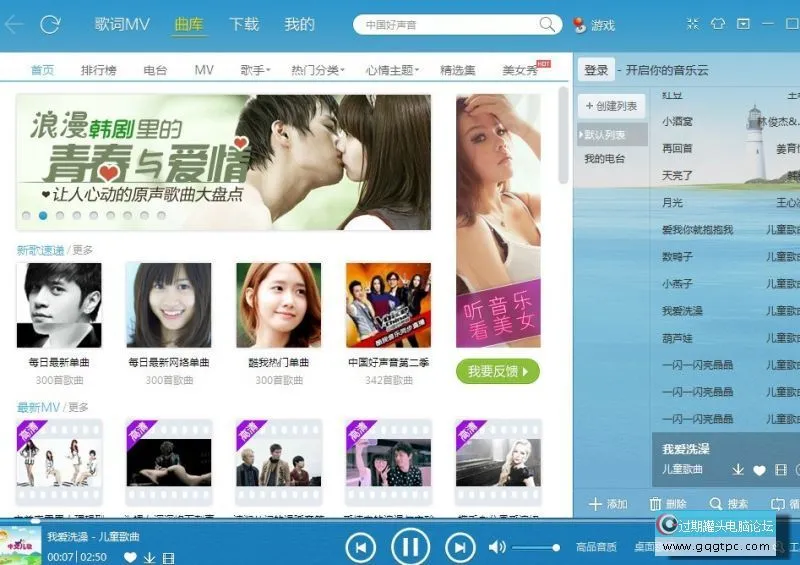Open the 首页 sub-tab
The width and height of the screenshot is (800, 565).
tap(42, 70)
